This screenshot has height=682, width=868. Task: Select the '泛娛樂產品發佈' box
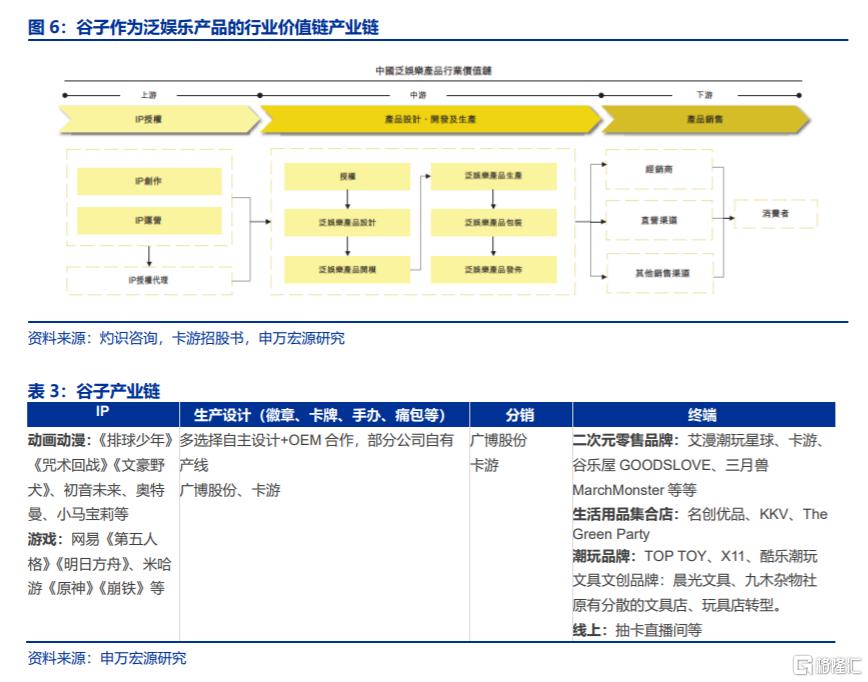point(493,270)
